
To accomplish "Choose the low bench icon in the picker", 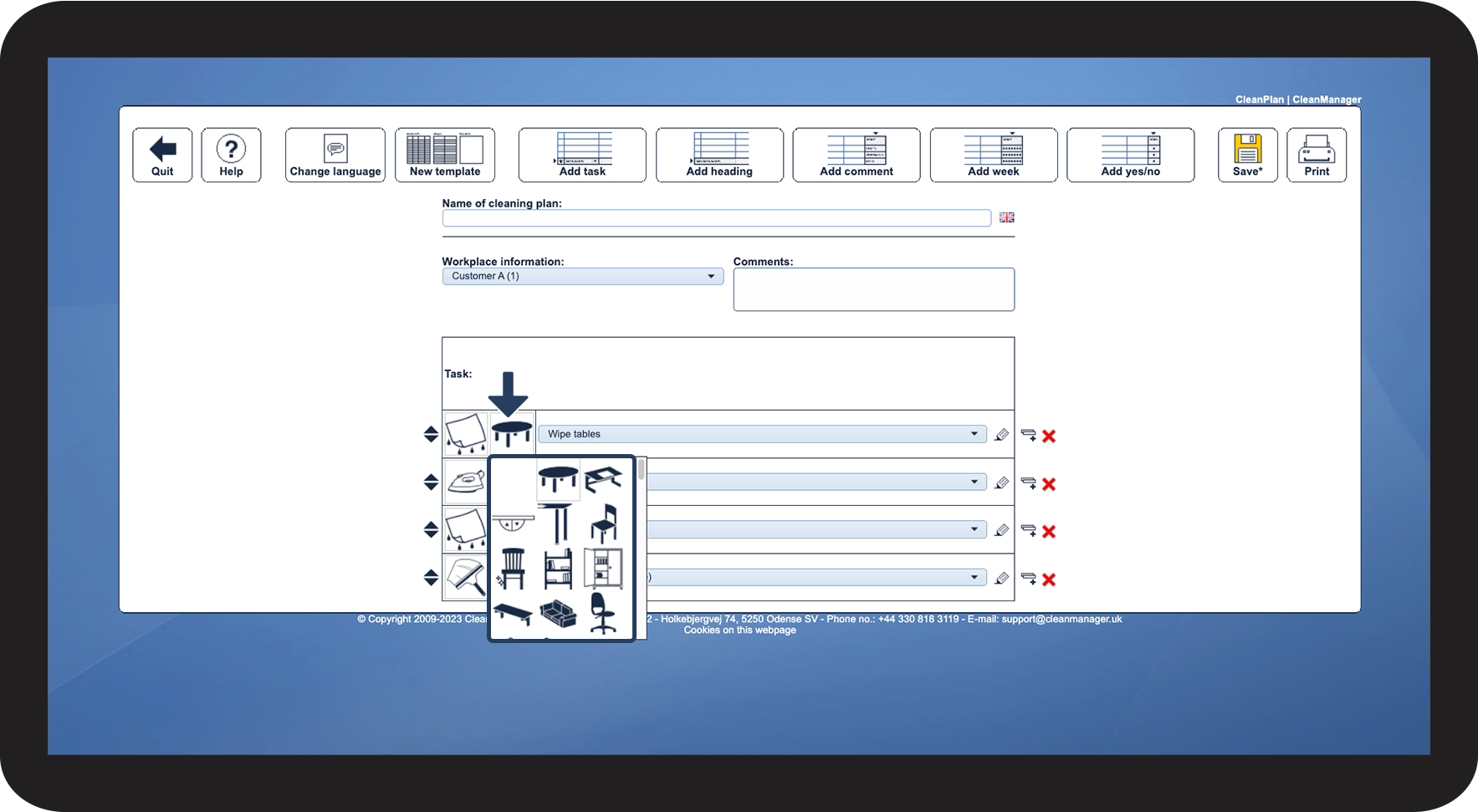I will point(513,614).
